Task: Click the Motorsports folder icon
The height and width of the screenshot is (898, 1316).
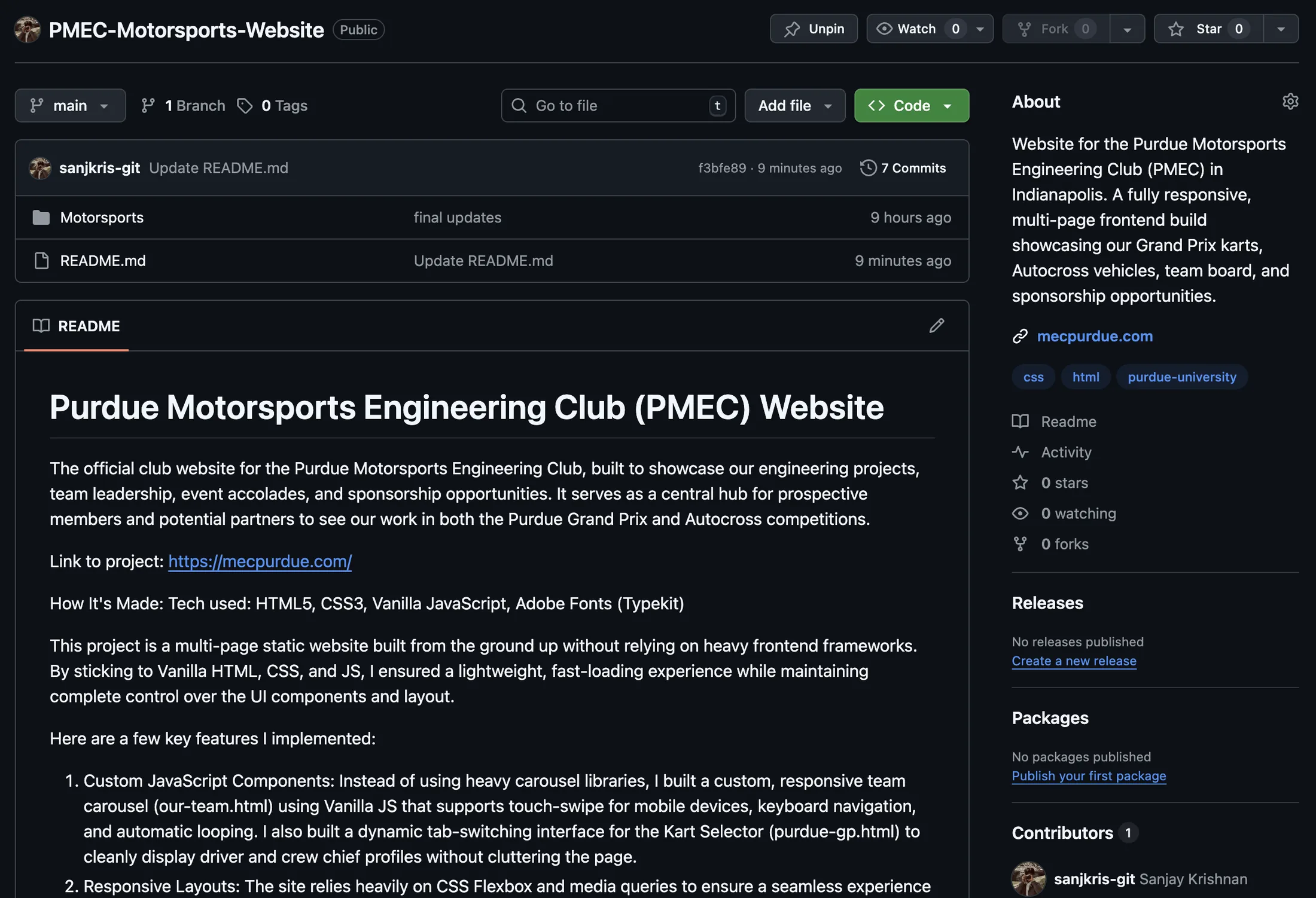Action: coord(41,218)
